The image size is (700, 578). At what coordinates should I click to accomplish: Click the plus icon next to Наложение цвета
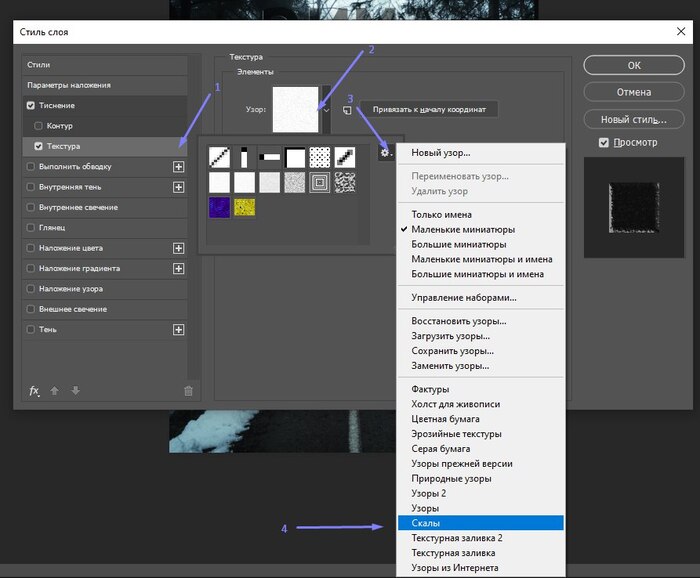(x=179, y=248)
